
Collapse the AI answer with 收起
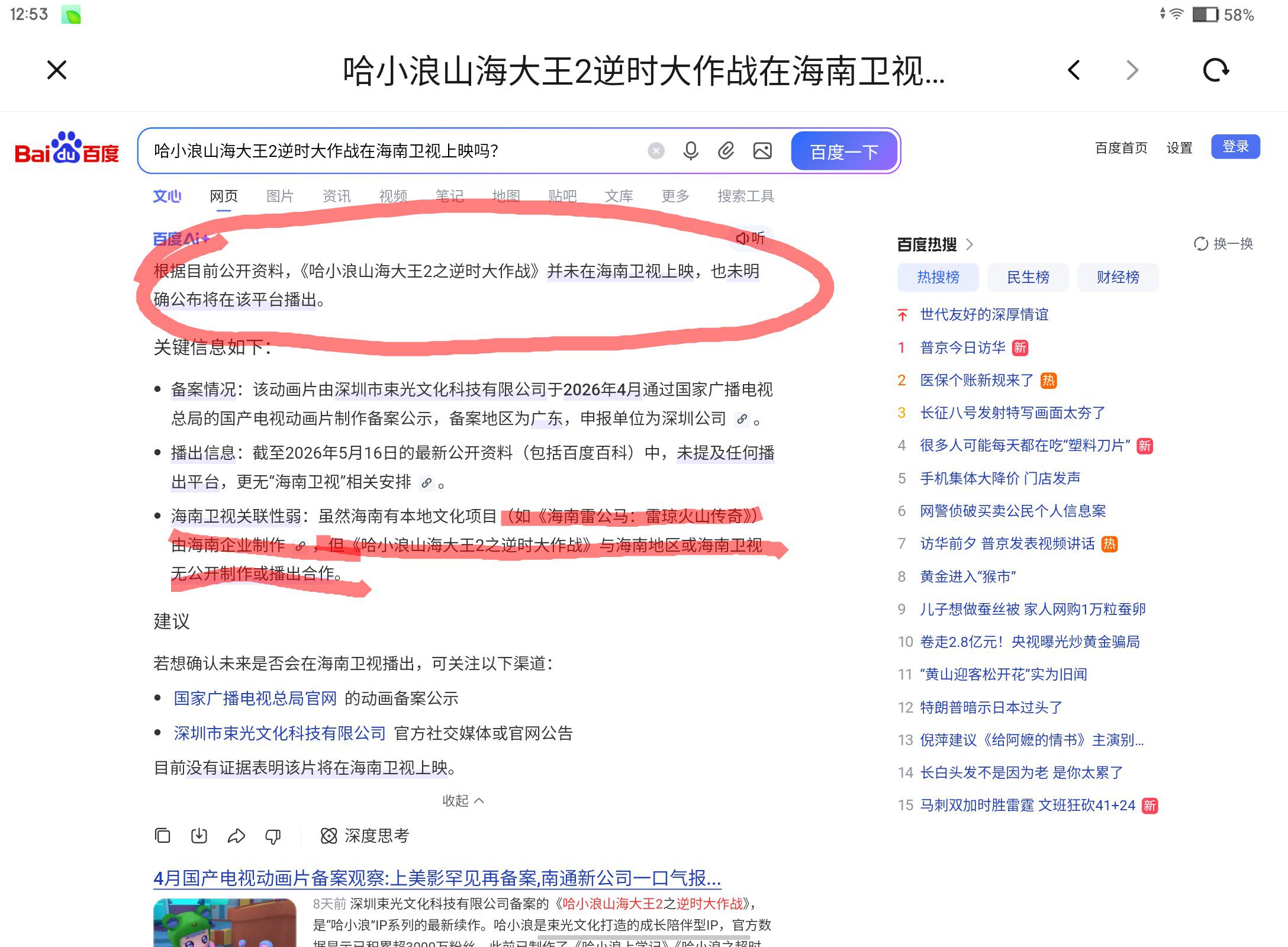[463, 801]
